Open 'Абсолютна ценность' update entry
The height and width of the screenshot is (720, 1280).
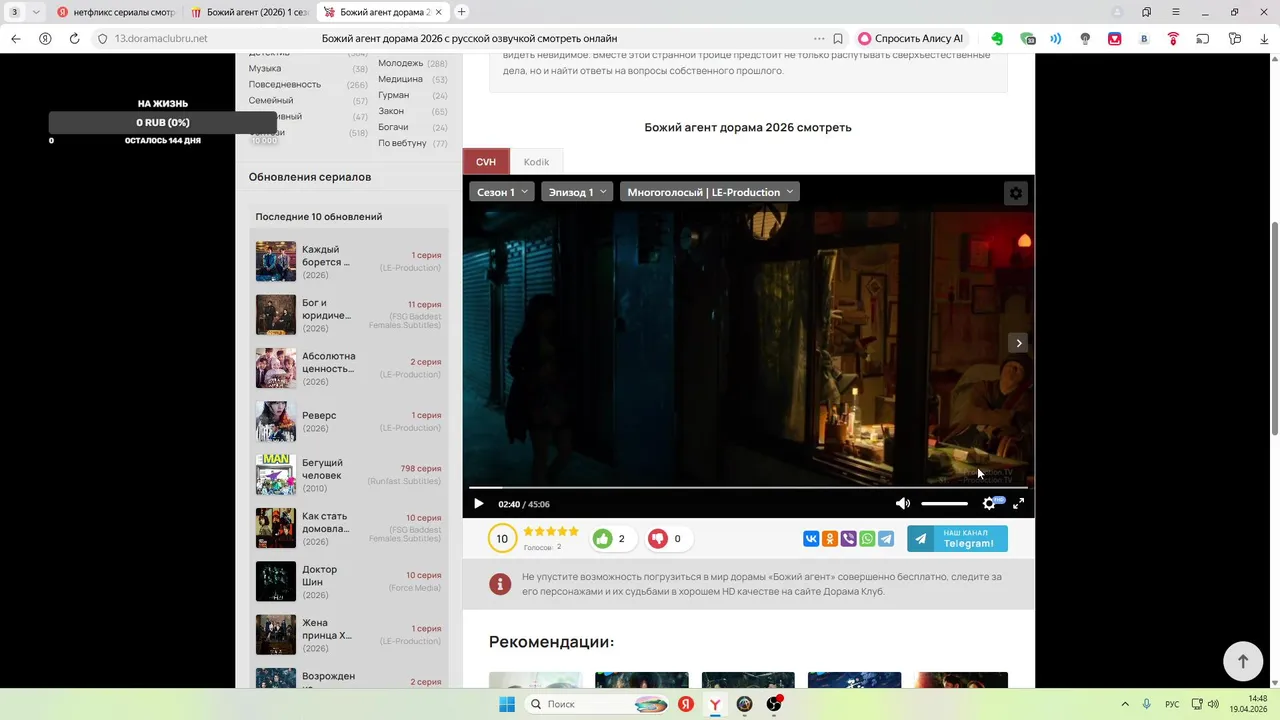349,368
